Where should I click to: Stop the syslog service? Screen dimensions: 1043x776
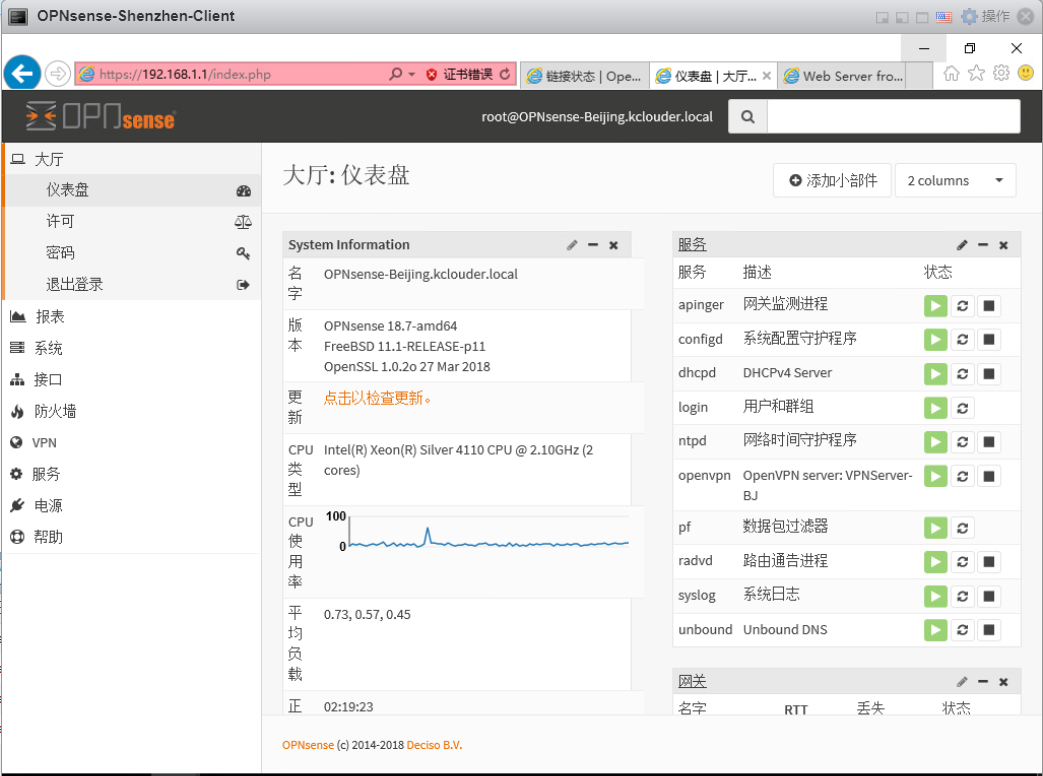coord(989,596)
